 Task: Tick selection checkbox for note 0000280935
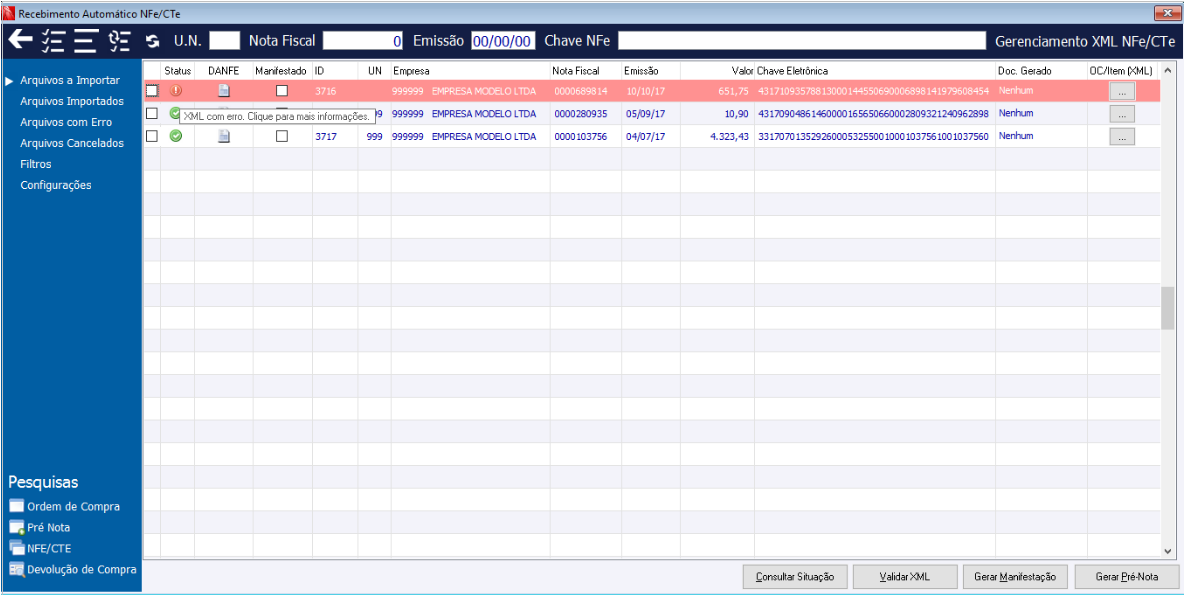(152, 113)
